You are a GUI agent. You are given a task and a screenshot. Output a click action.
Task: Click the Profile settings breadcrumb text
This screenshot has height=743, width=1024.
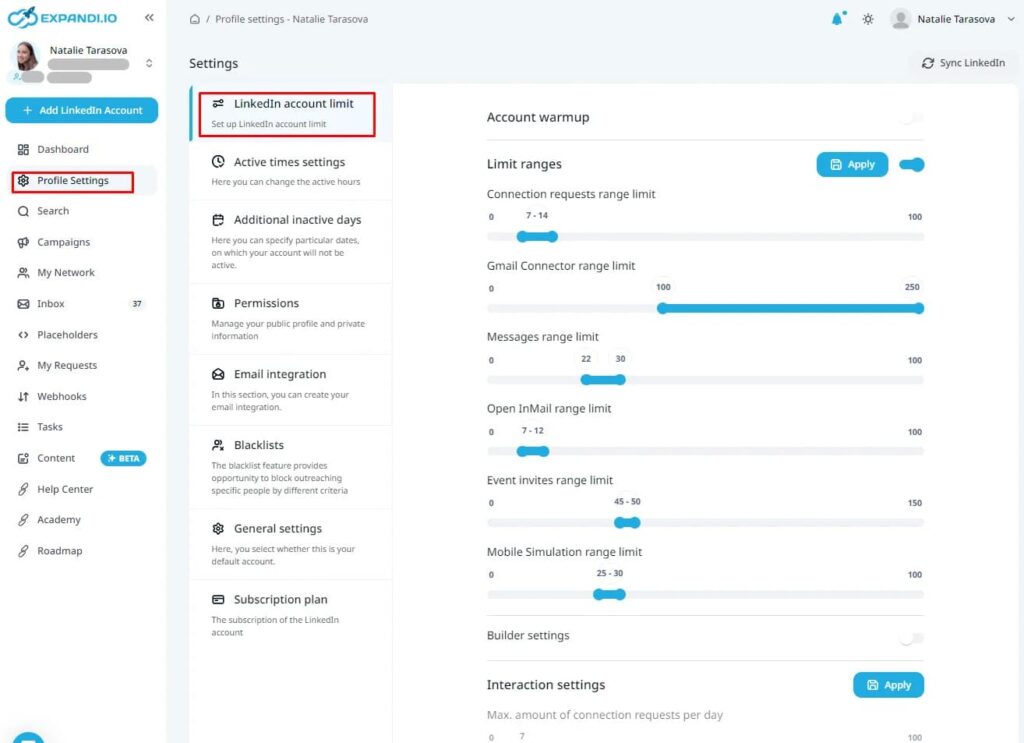[x=291, y=19]
